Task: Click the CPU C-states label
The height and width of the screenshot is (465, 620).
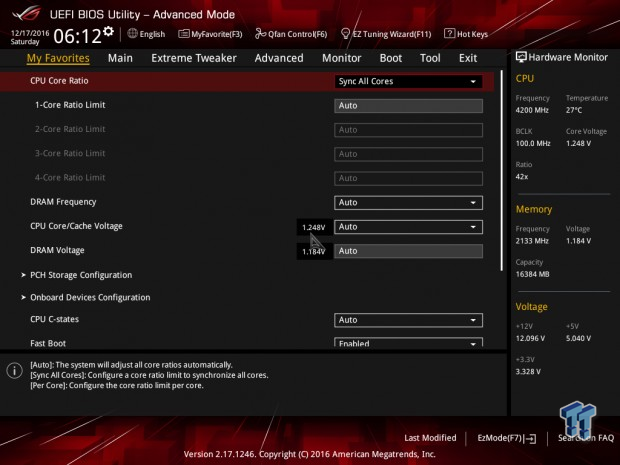Action: (55, 319)
